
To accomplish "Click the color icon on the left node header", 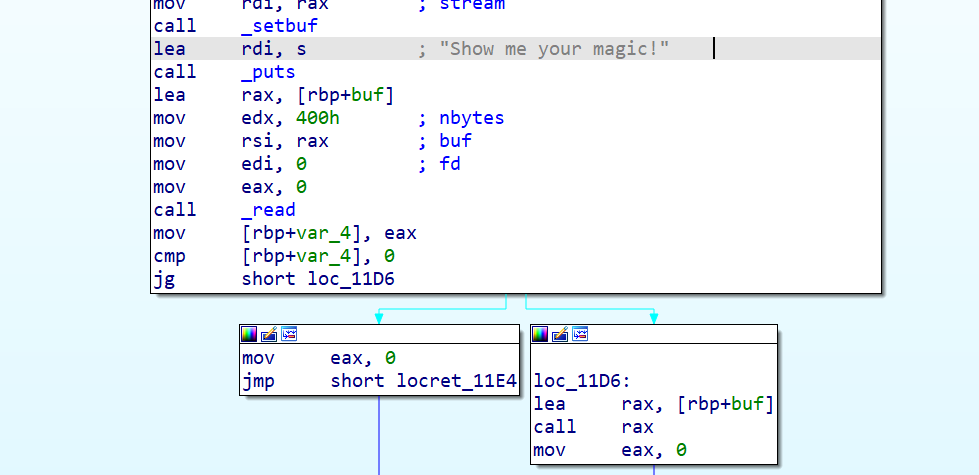I will pos(248,335).
